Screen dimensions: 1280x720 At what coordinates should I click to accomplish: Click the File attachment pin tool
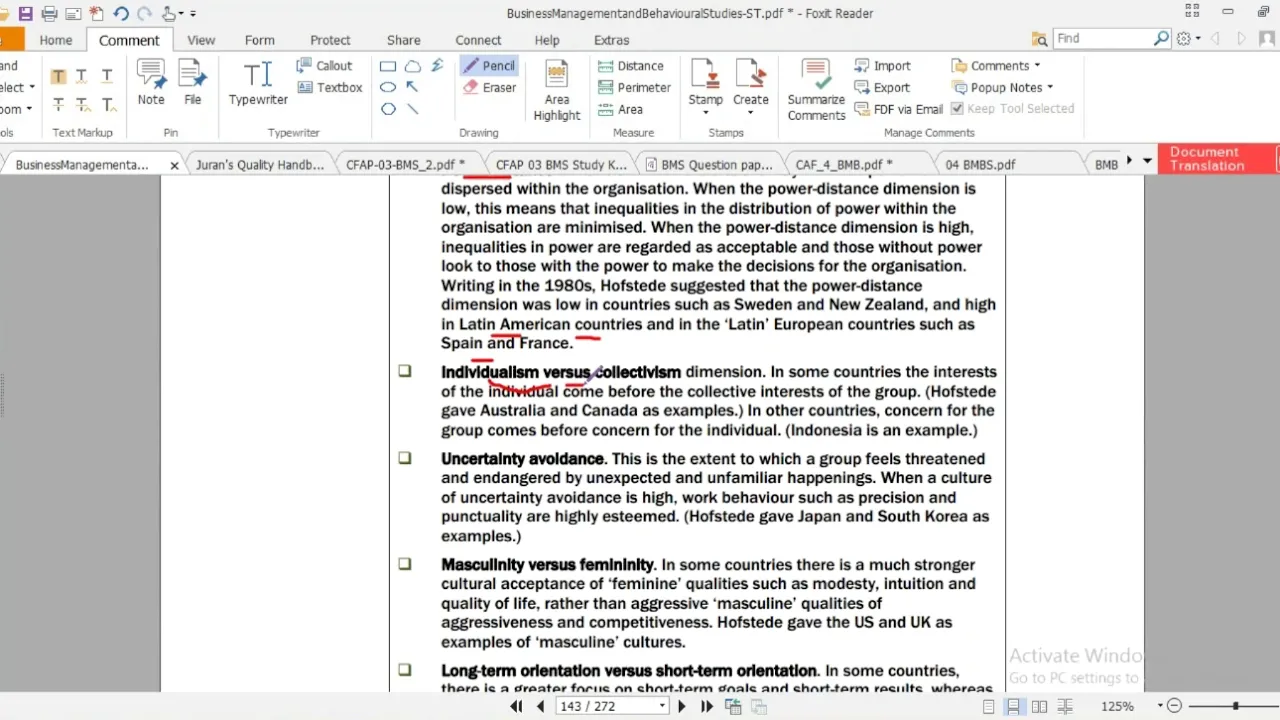click(193, 82)
